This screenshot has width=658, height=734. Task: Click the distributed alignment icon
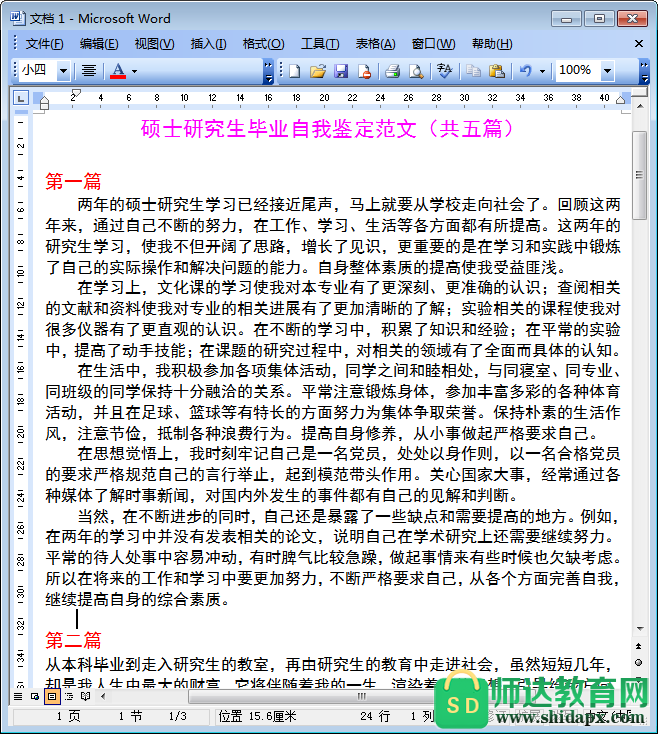click(88, 71)
